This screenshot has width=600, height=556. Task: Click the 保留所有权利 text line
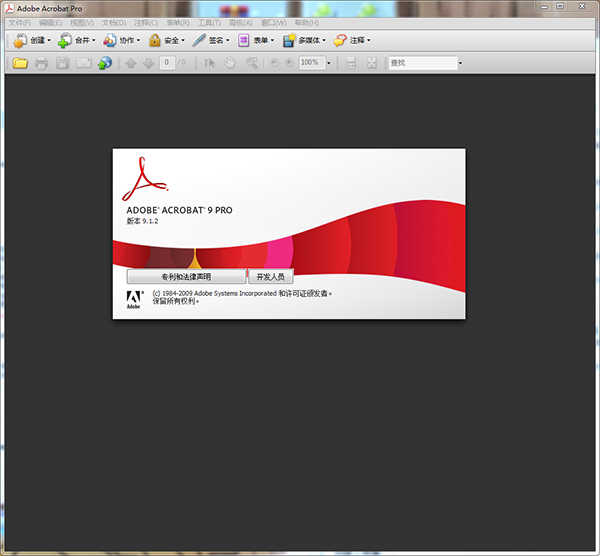click(176, 302)
